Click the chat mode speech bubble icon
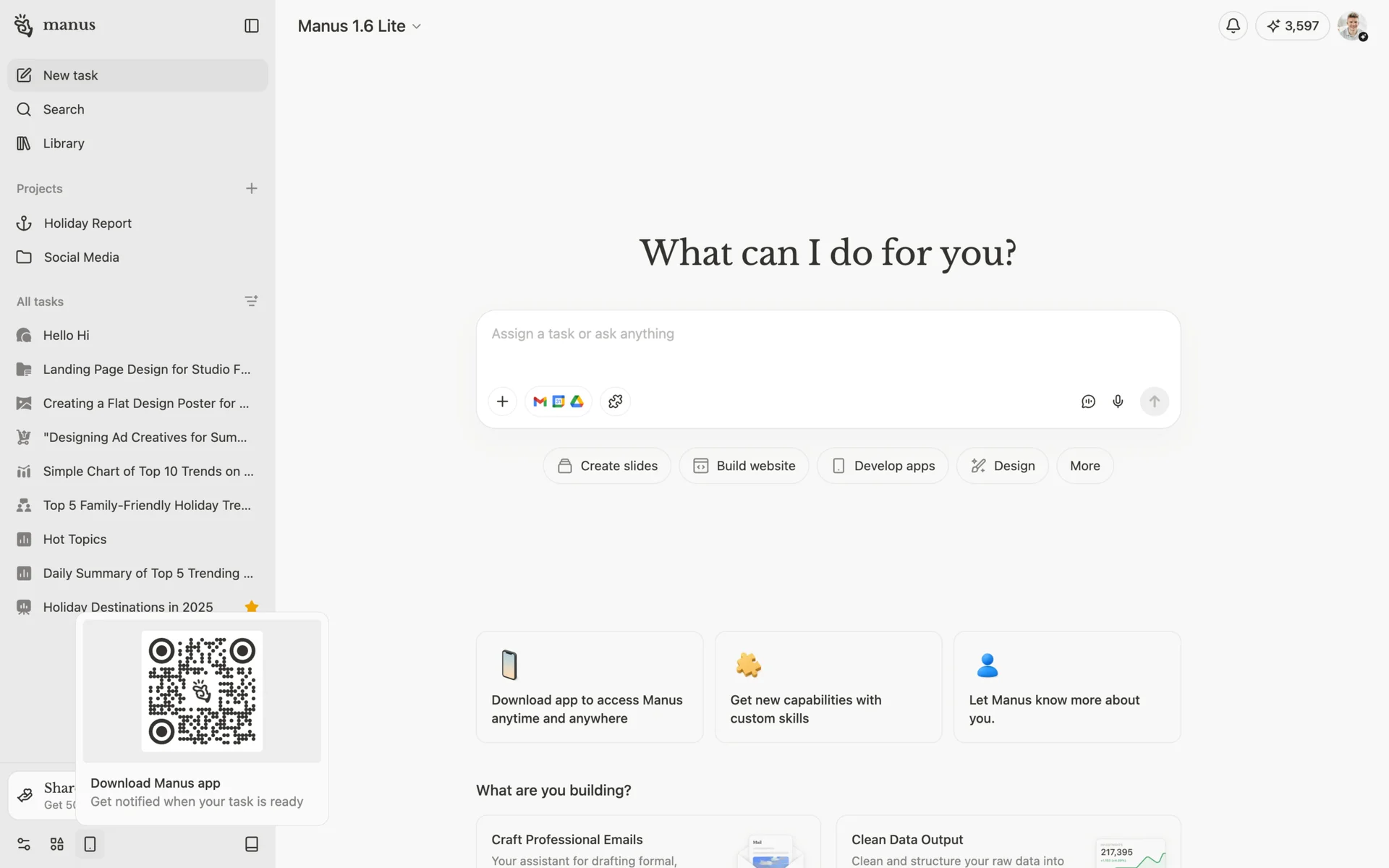1389x868 pixels. (x=1088, y=401)
